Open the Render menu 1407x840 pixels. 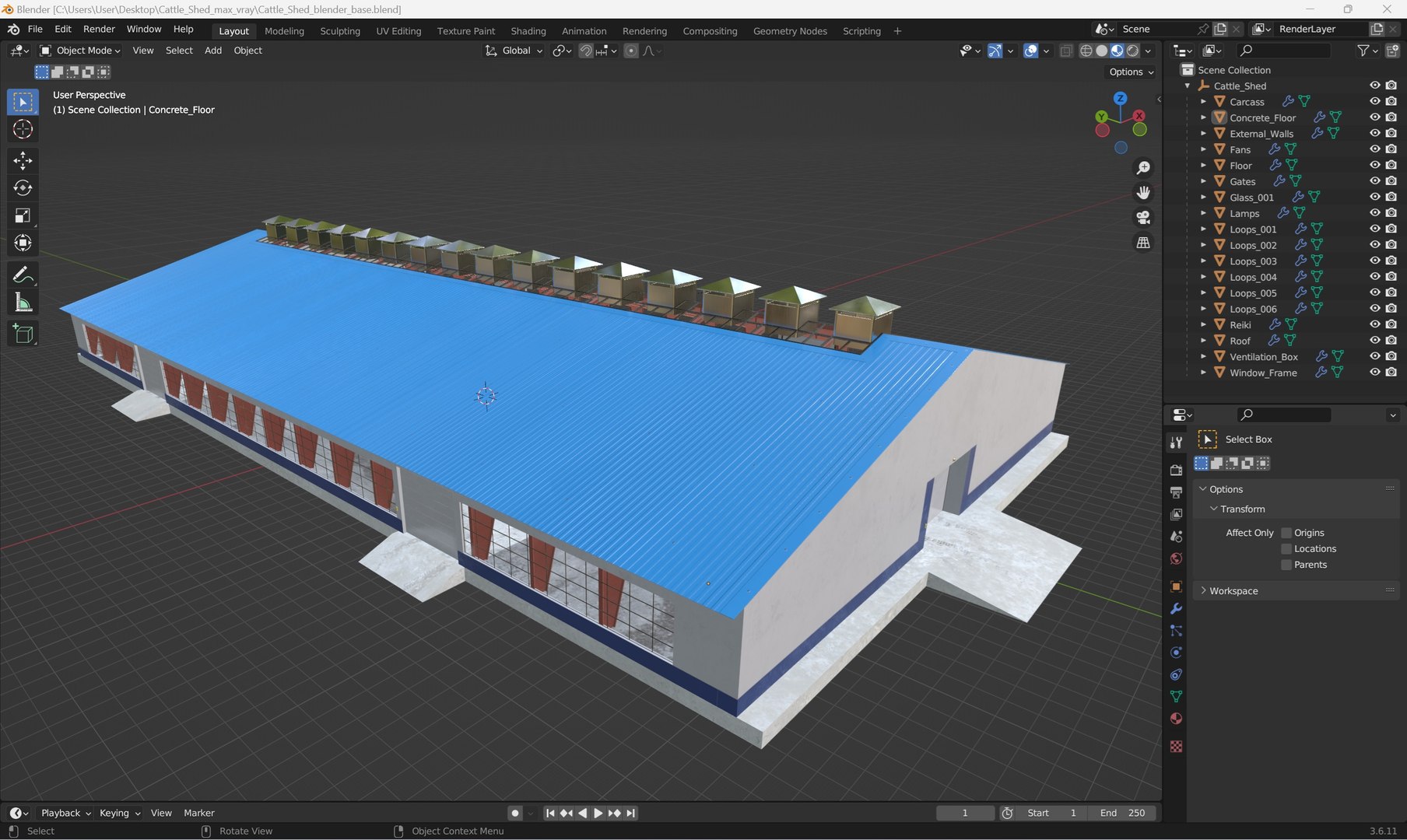99,29
